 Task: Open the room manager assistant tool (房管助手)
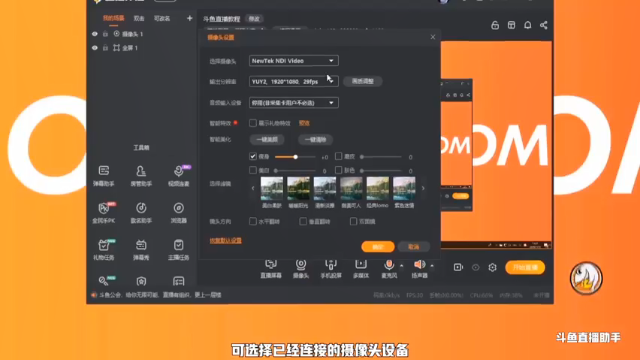141,176
